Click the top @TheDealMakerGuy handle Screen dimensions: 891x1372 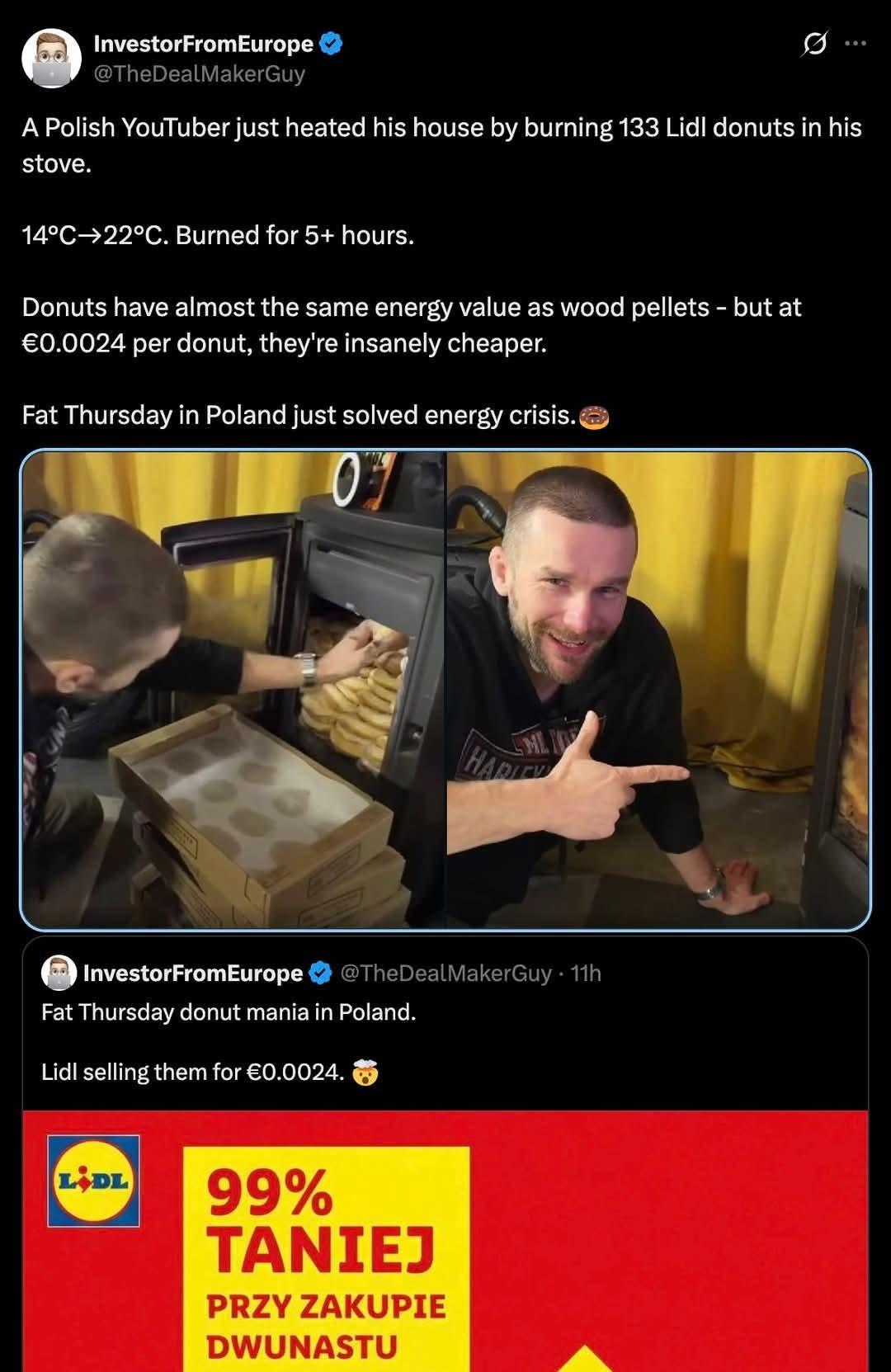pos(199,73)
